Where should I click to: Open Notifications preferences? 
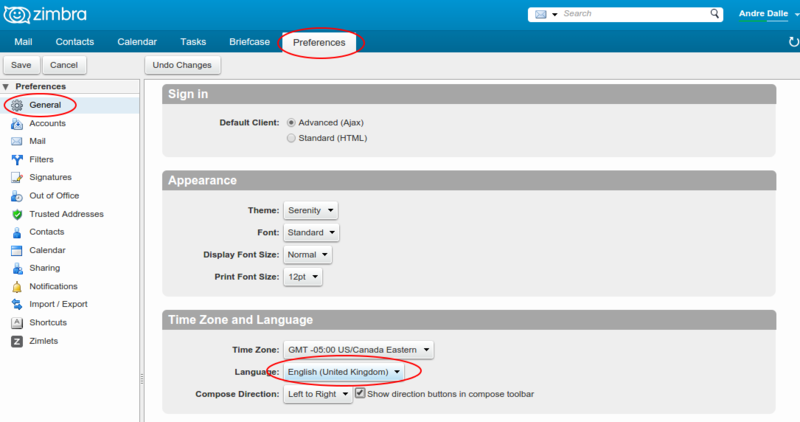click(x=54, y=287)
